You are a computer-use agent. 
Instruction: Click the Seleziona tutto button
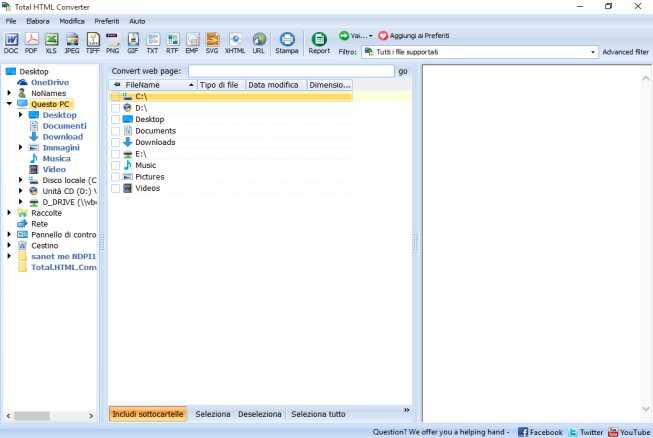pos(316,414)
